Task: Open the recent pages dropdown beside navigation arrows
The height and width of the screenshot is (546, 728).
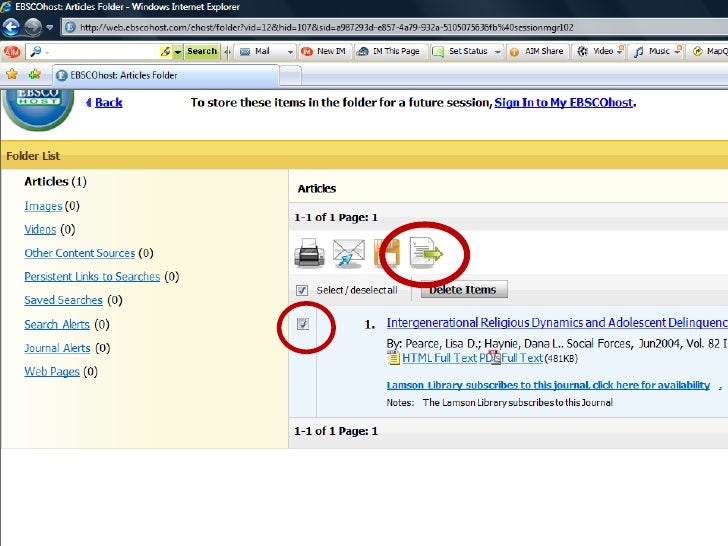Action: pyautogui.click(x=50, y=27)
